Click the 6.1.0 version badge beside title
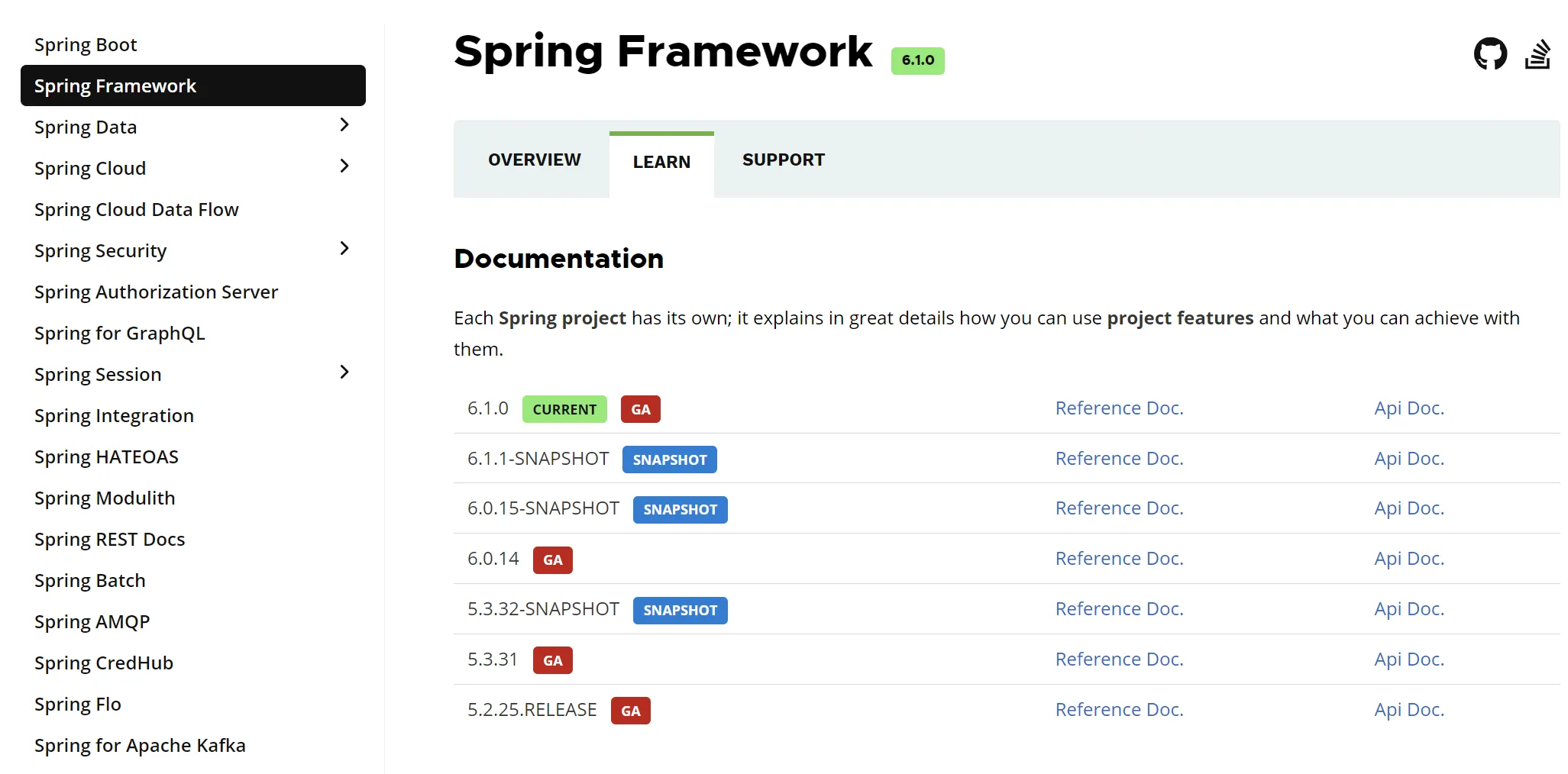Viewport: 1568px width, 774px height. (x=917, y=60)
